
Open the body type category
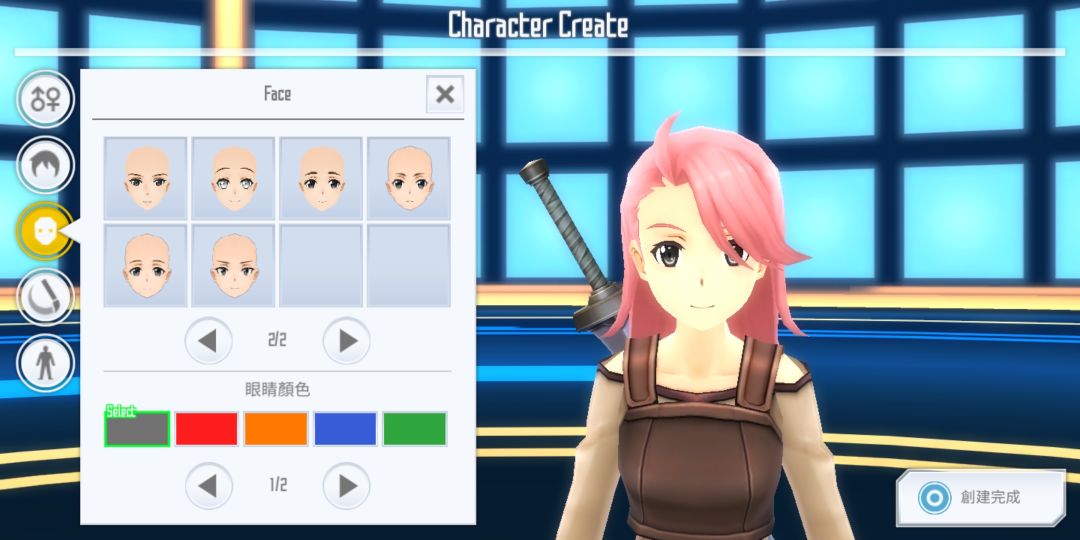click(x=45, y=362)
